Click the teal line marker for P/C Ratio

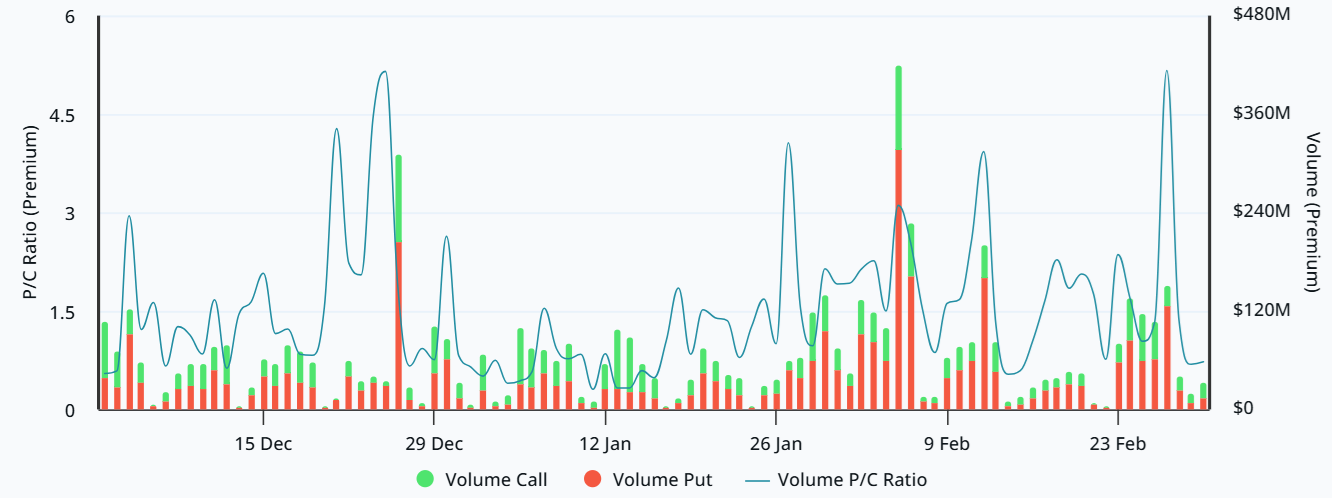point(757,480)
